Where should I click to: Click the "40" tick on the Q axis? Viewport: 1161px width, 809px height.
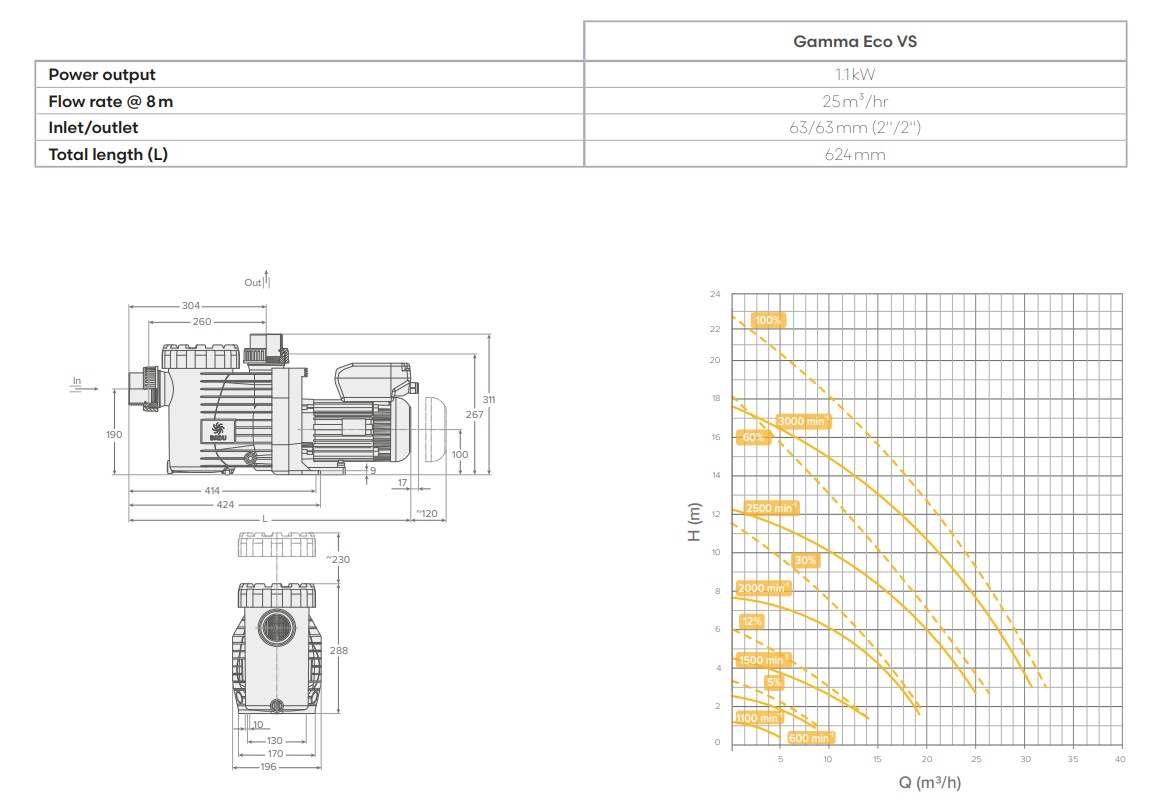pos(1120,759)
